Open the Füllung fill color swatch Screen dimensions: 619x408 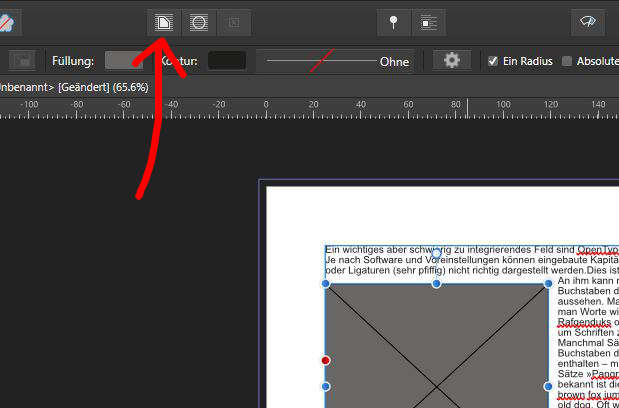[124, 61]
